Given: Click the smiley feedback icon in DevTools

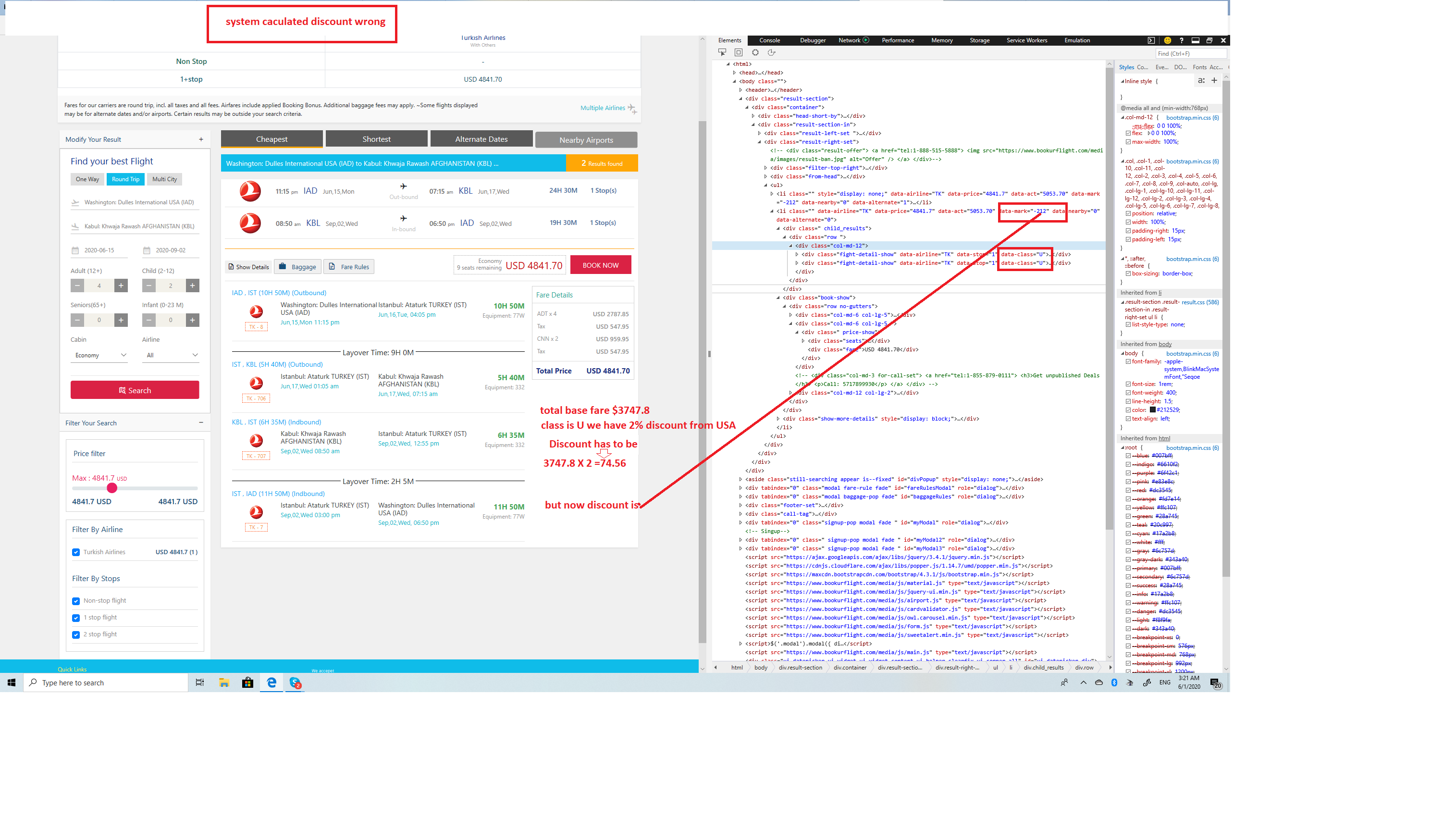Looking at the screenshot, I should [1168, 40].
